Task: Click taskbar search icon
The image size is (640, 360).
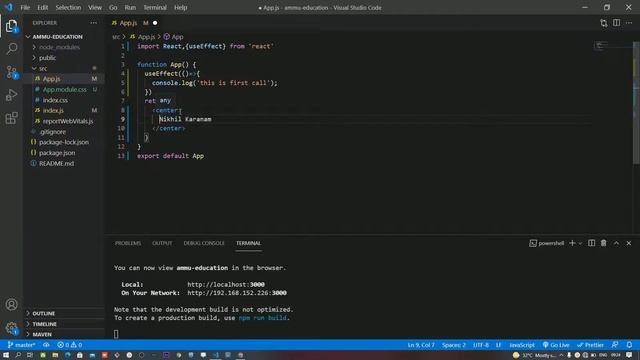Action: click(18, 355)
